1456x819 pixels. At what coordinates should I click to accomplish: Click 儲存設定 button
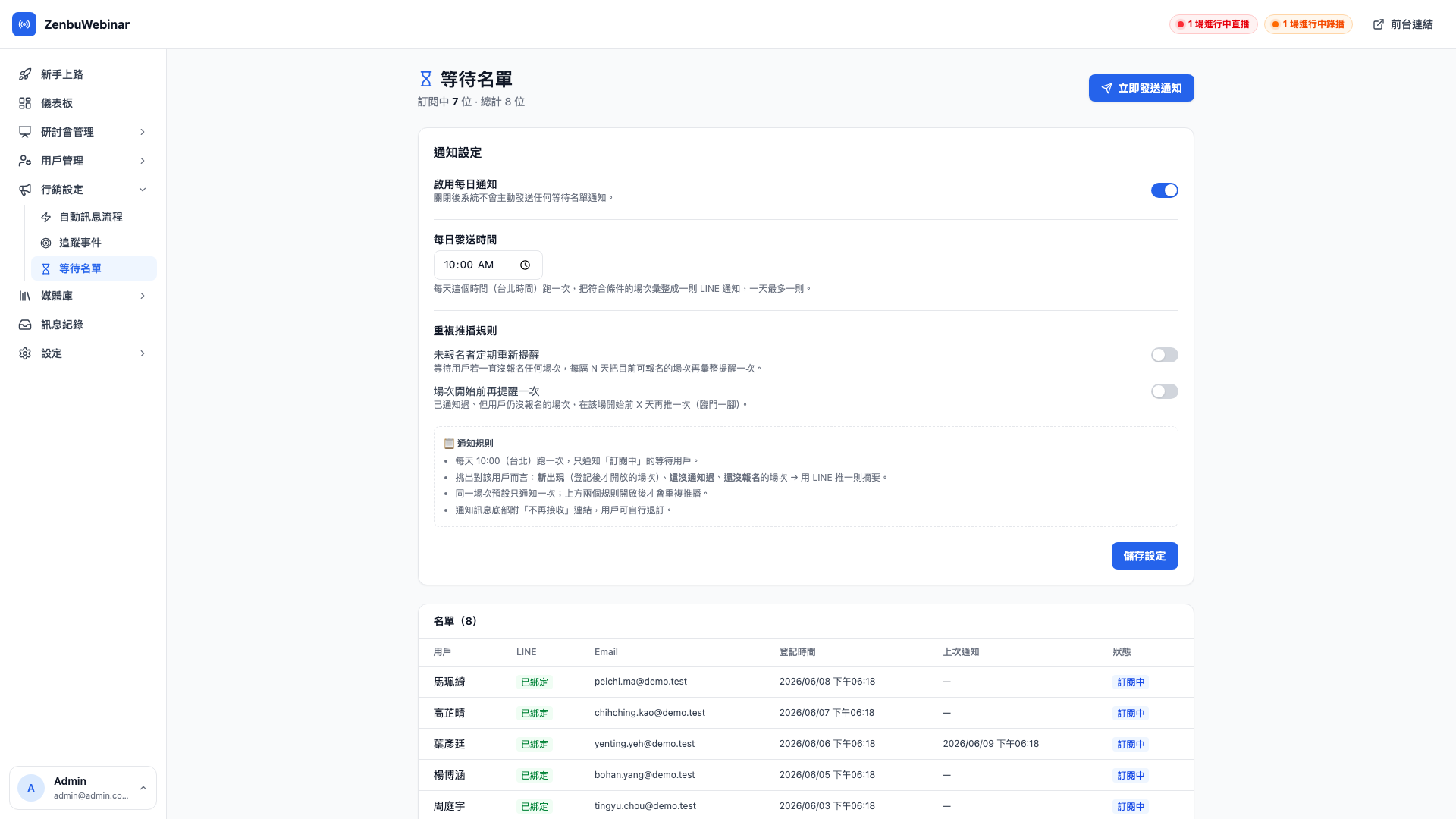coord(1144,556)
